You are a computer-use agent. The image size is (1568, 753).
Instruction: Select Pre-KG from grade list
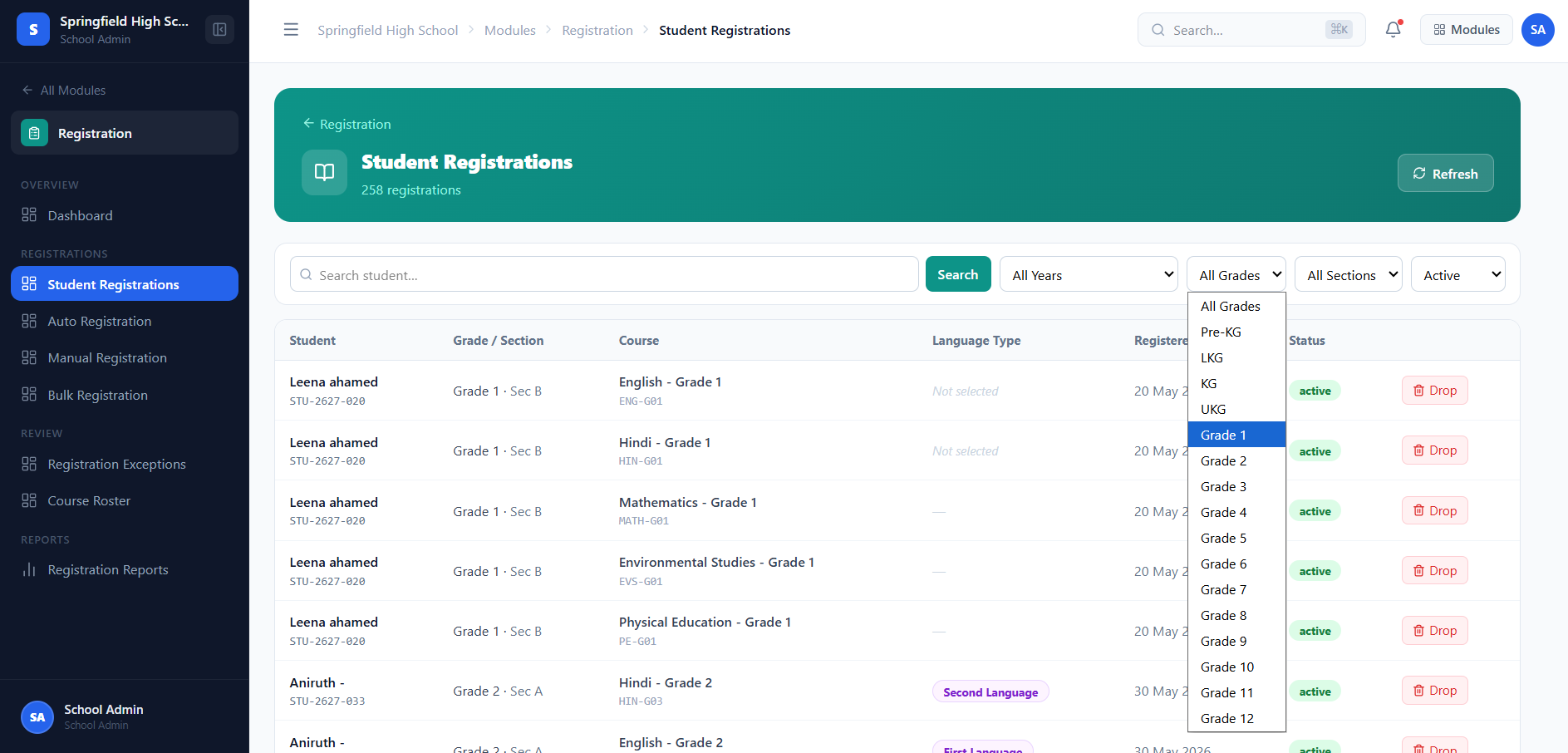coord(1236,332)
